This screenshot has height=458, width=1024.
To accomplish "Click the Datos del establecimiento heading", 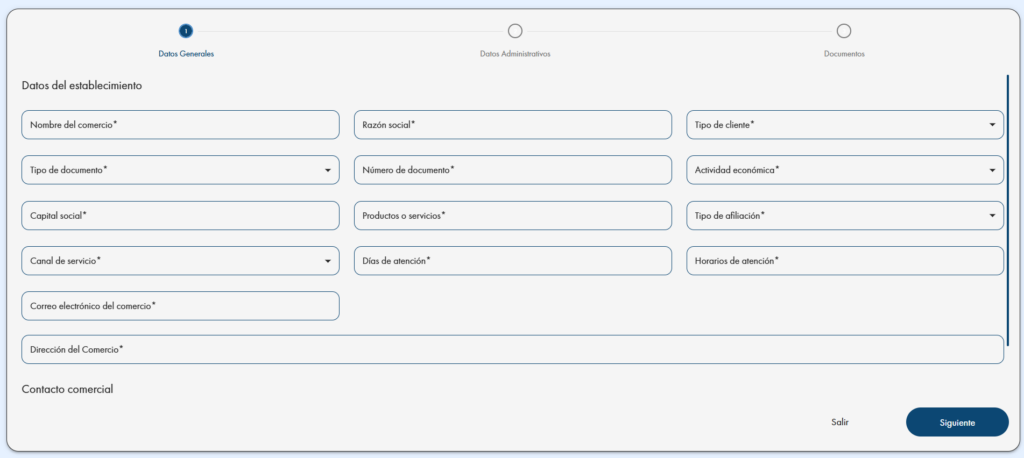I will (82, 86).
